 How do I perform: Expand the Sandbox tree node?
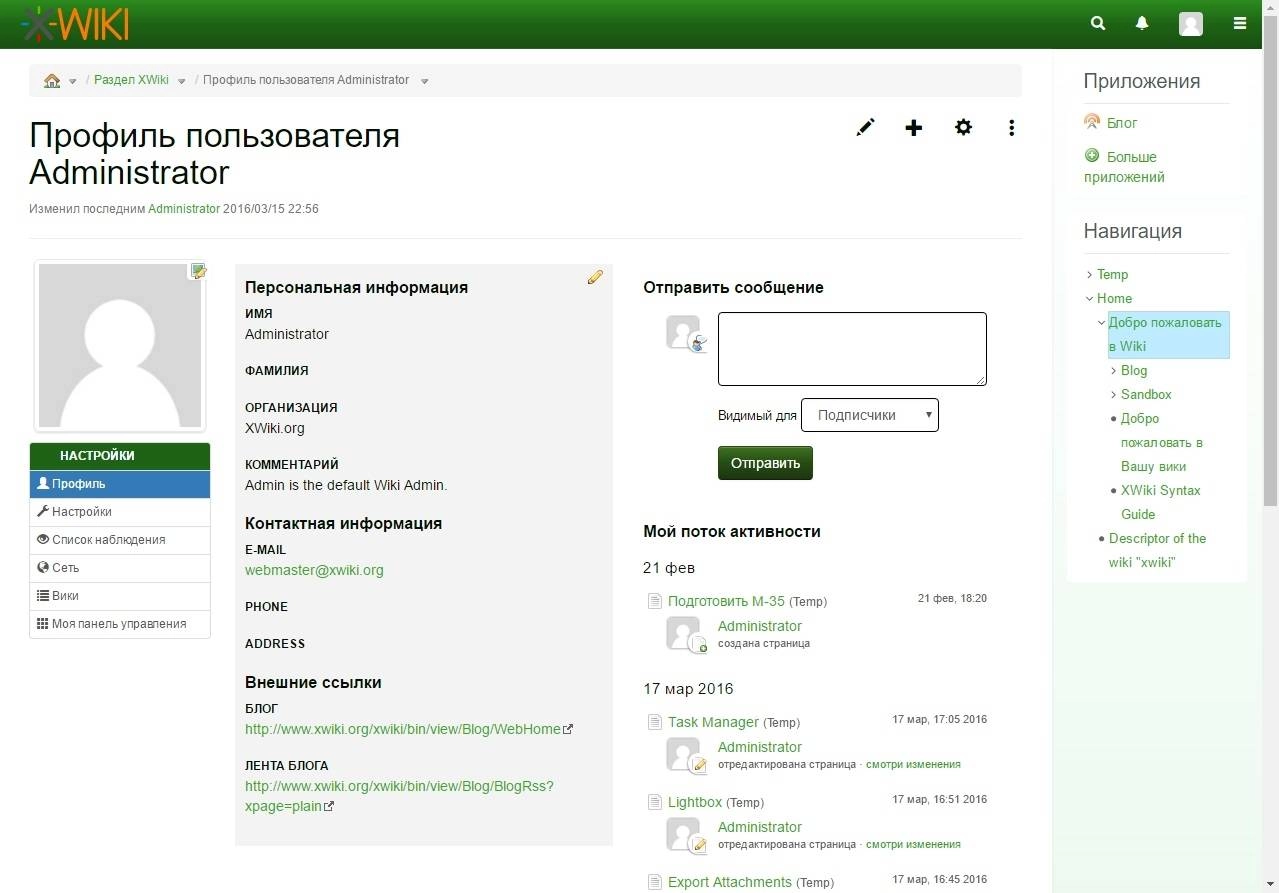[x=1113, y=395]
